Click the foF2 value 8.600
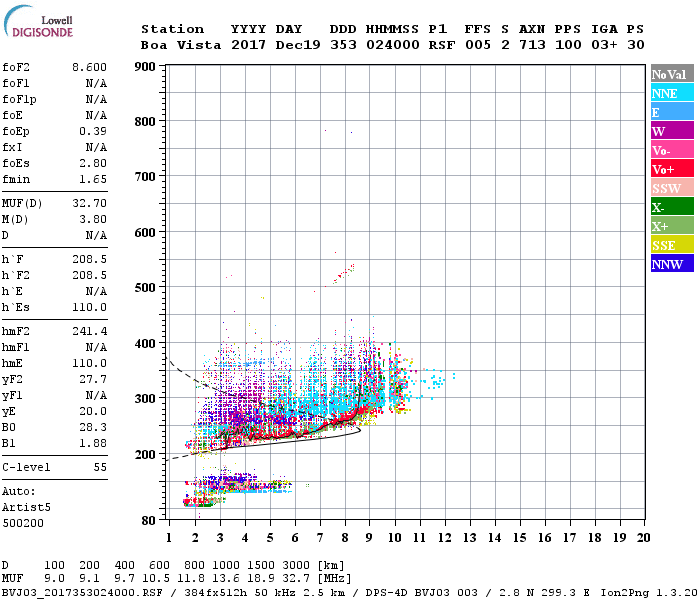Viewport: 700px width, 600px height. point(89,67)
